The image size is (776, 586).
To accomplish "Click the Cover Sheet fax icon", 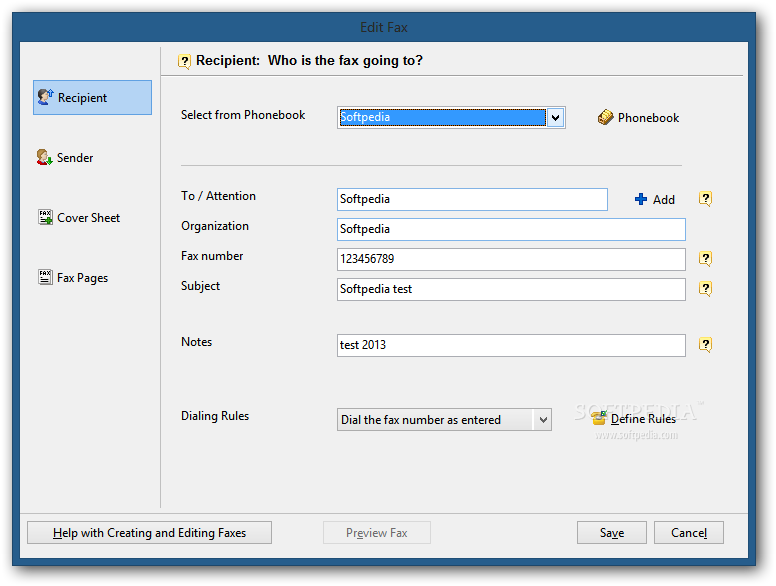I will (45, 217).
